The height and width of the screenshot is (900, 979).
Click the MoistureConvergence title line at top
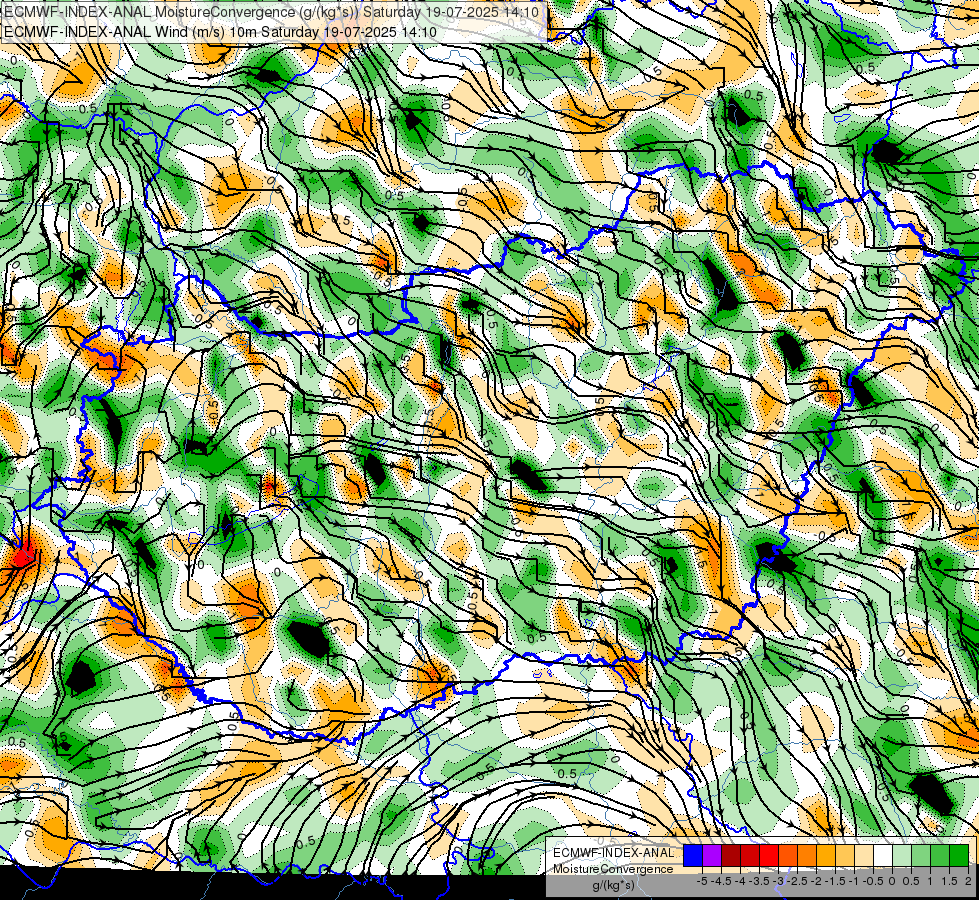pyautogui.click(x=272, y=12)
